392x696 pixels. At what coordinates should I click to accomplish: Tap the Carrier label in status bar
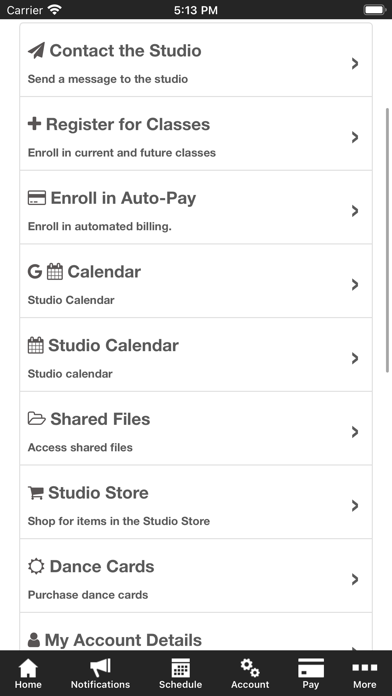[x=25, y=10]
